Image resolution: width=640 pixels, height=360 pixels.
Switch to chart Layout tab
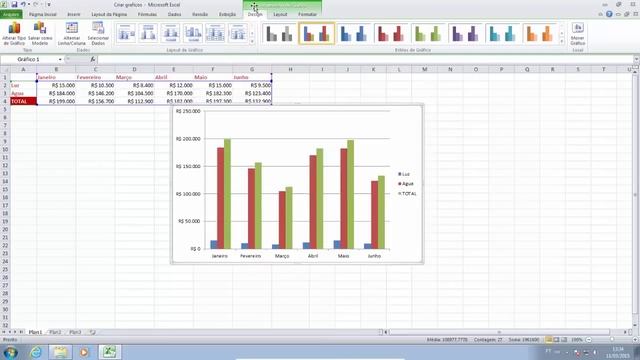coord(280,14)
